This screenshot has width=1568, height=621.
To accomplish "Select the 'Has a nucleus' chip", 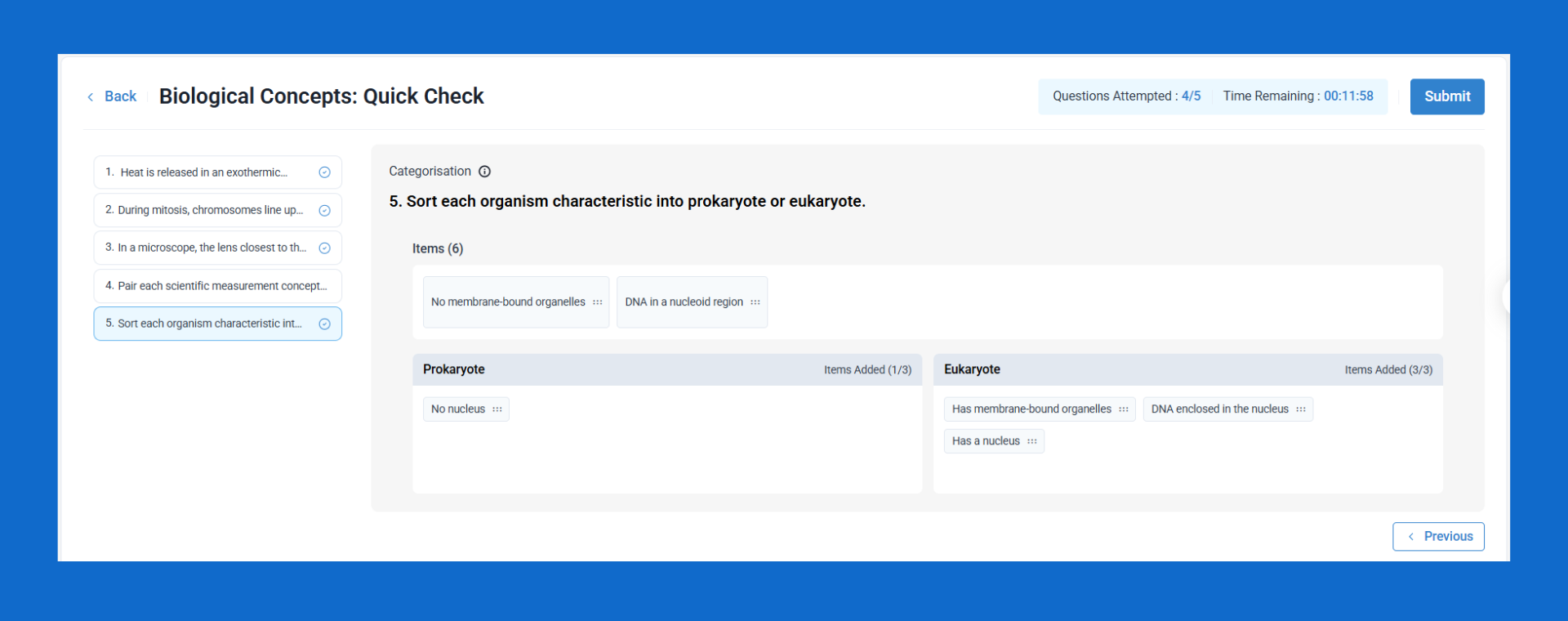I will coord(994,441).
